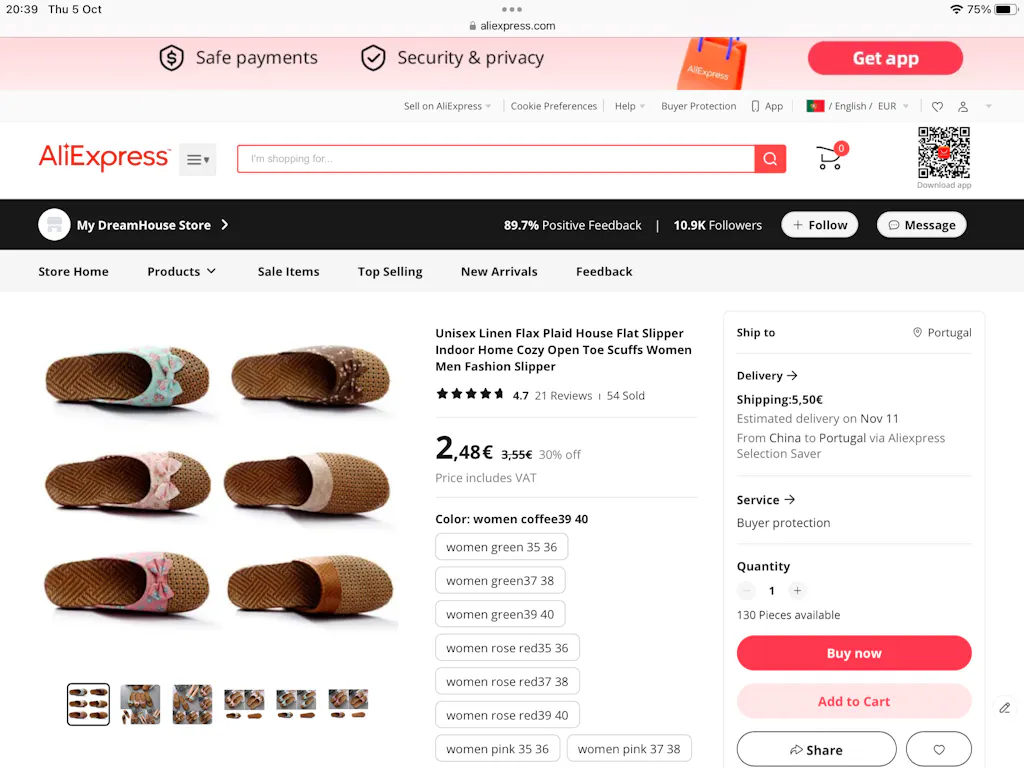Screen dimensions: 1024x768
Task: Expand the Products dropdown menu
Action: [182, 271]
